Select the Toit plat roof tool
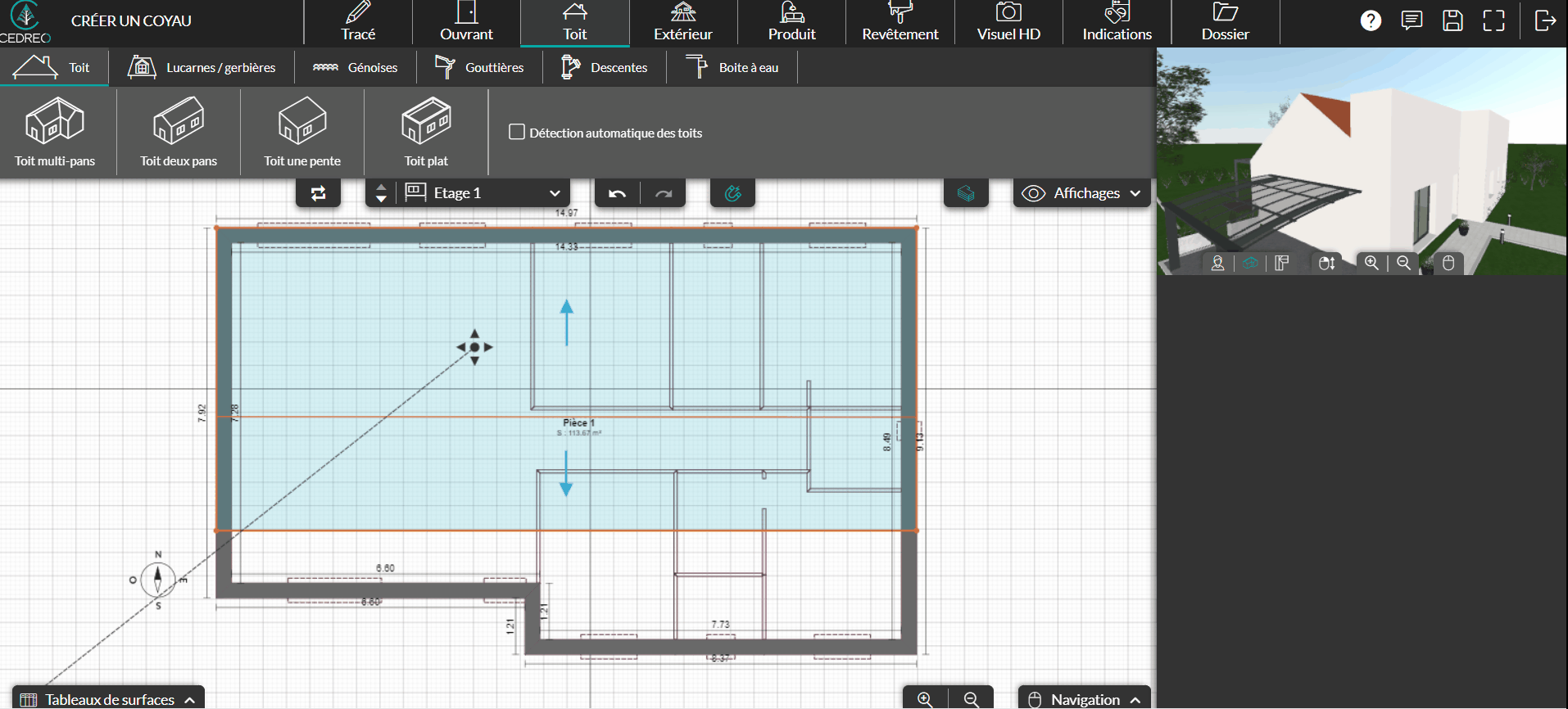 click(426, 133)
